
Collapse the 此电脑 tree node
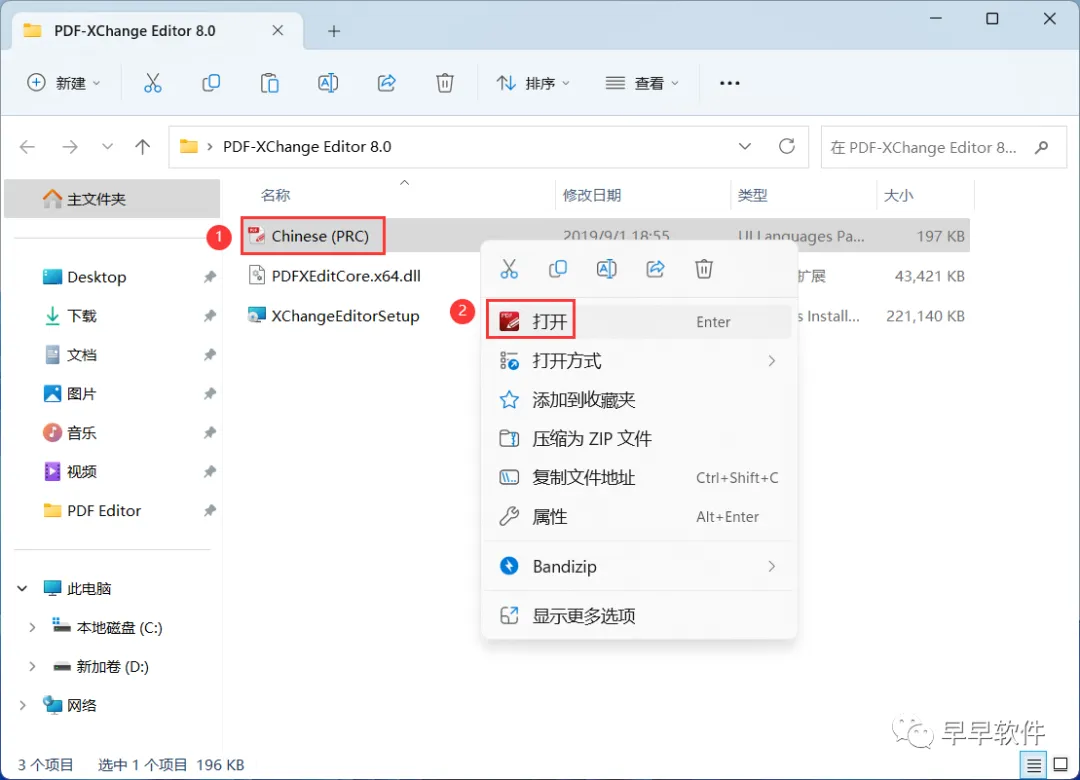(22, 588)
